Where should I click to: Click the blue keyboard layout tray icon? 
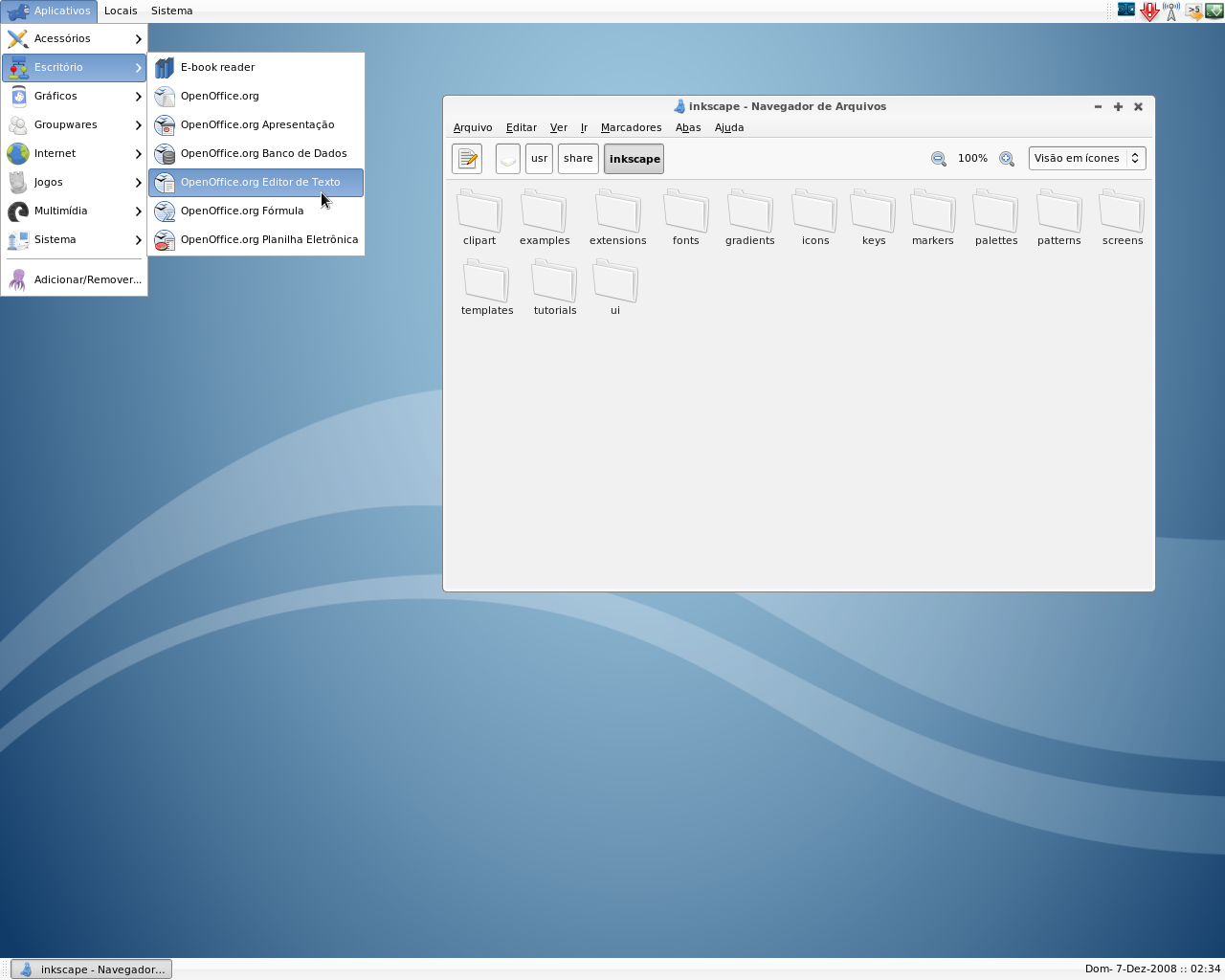(1126, 11)
